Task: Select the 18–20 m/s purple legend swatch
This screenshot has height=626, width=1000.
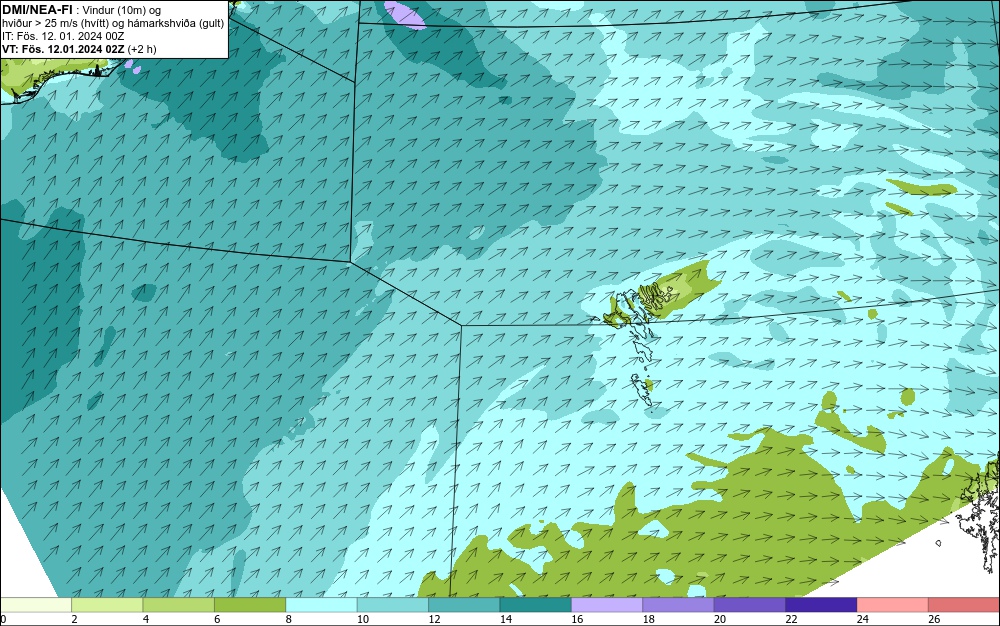Action: click(679, 605)
